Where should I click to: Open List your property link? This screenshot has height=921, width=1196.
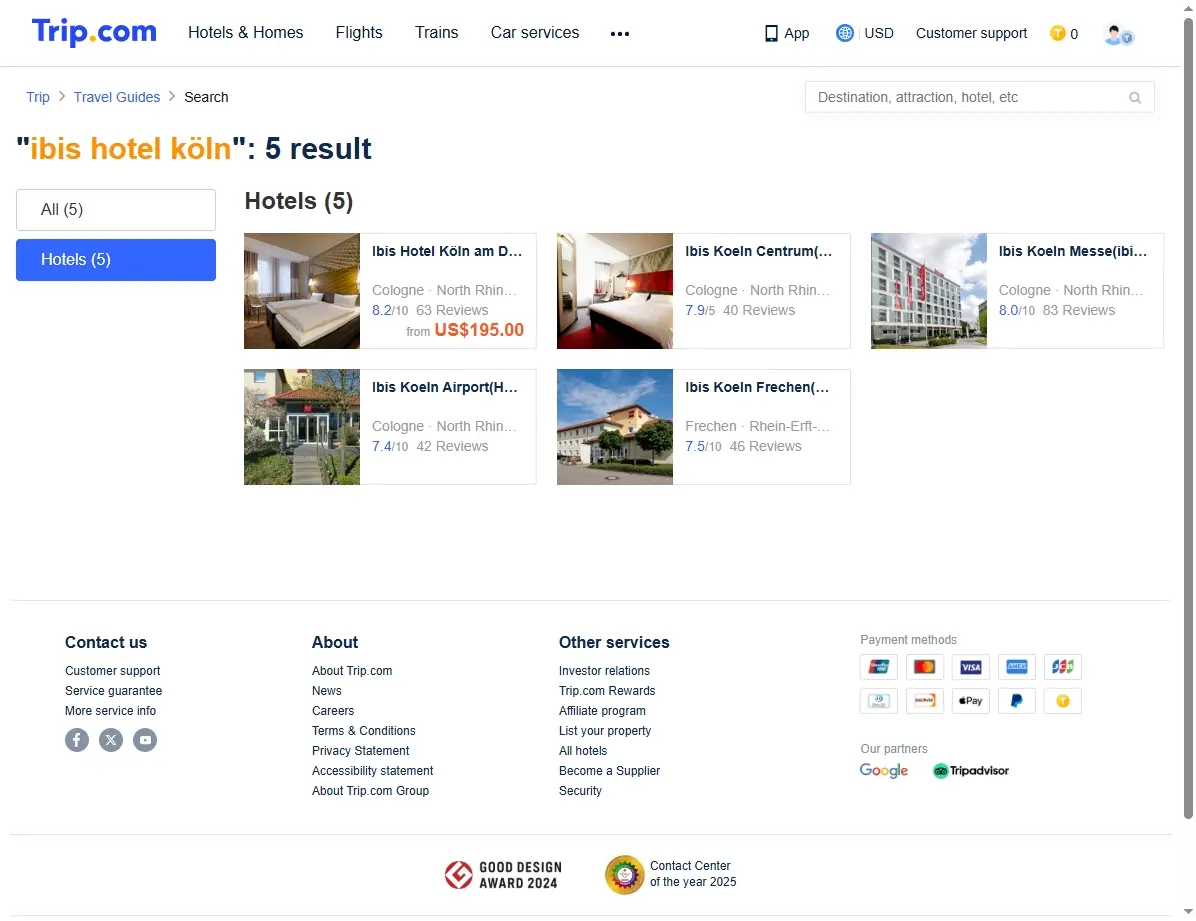[605, 731]
